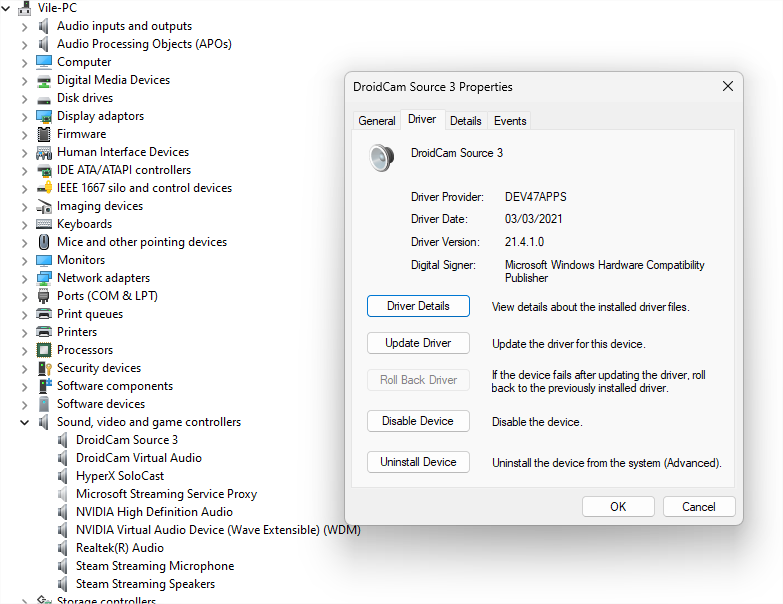Click the IEEE 1667 silo devices icon
This screenshot has height=604, width=783.
pos(44,188)
